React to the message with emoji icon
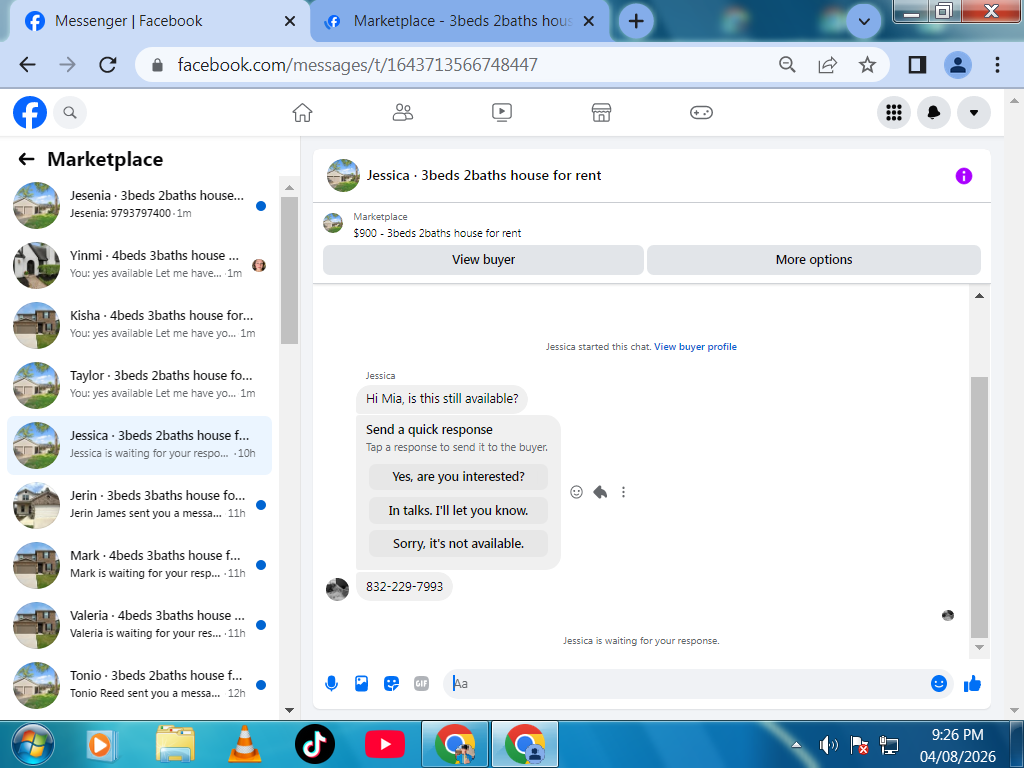1024x768 pixels. coord(576,492)
